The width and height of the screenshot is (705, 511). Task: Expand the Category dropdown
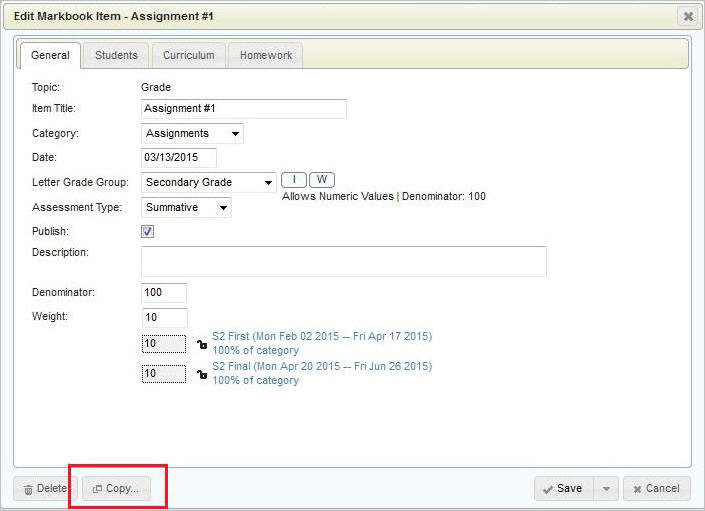pos(192,133)
